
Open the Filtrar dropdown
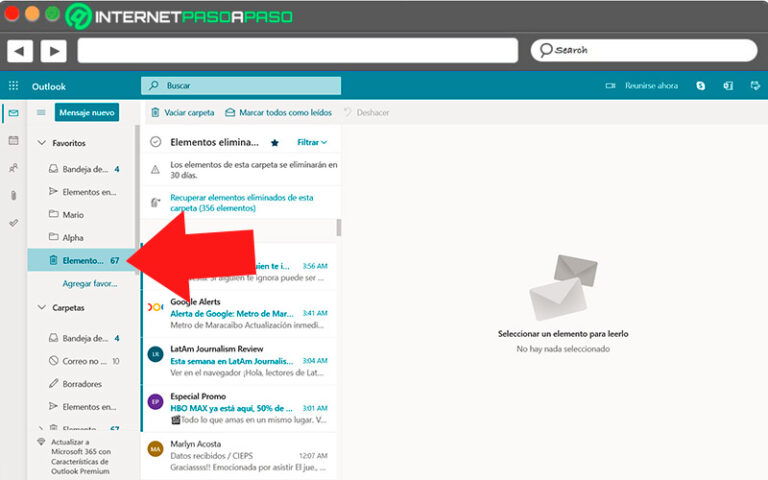pyautogui.click(x=312, y=143)
